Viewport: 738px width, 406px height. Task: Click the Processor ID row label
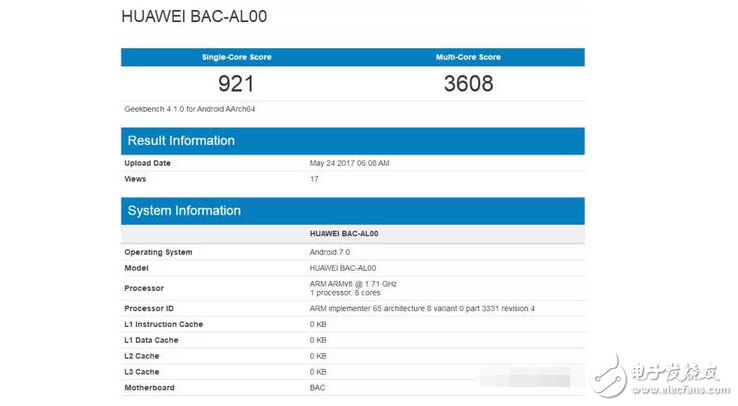tap(150, 308)
